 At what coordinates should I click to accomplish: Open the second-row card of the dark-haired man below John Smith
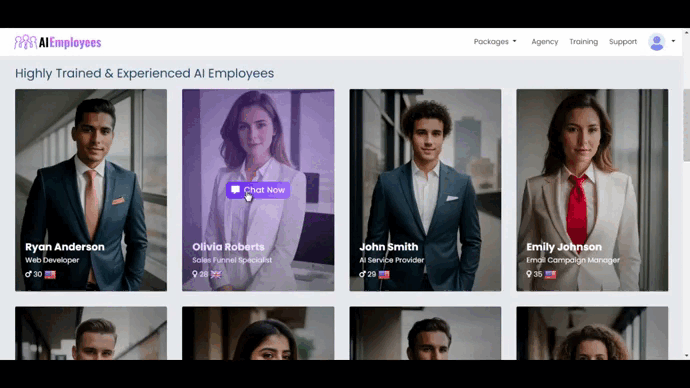425,333
